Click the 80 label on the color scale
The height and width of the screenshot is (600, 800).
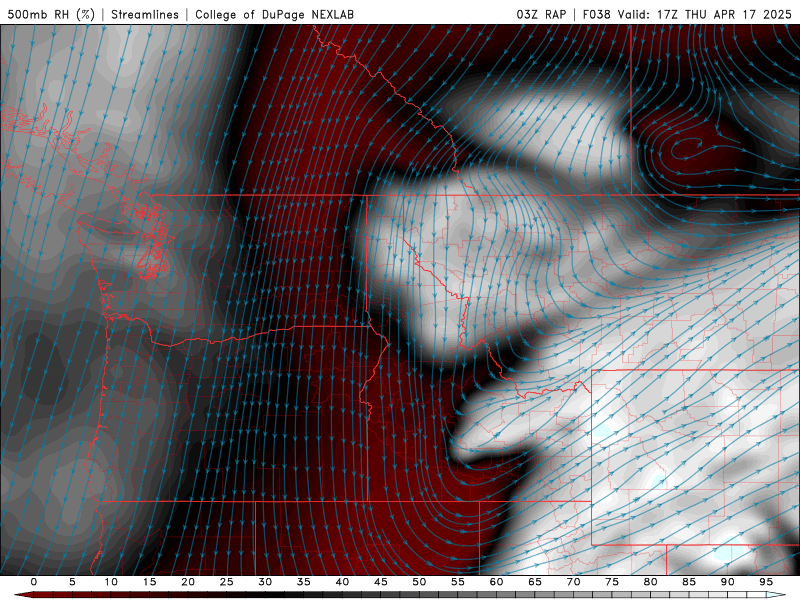coord(651,582)
